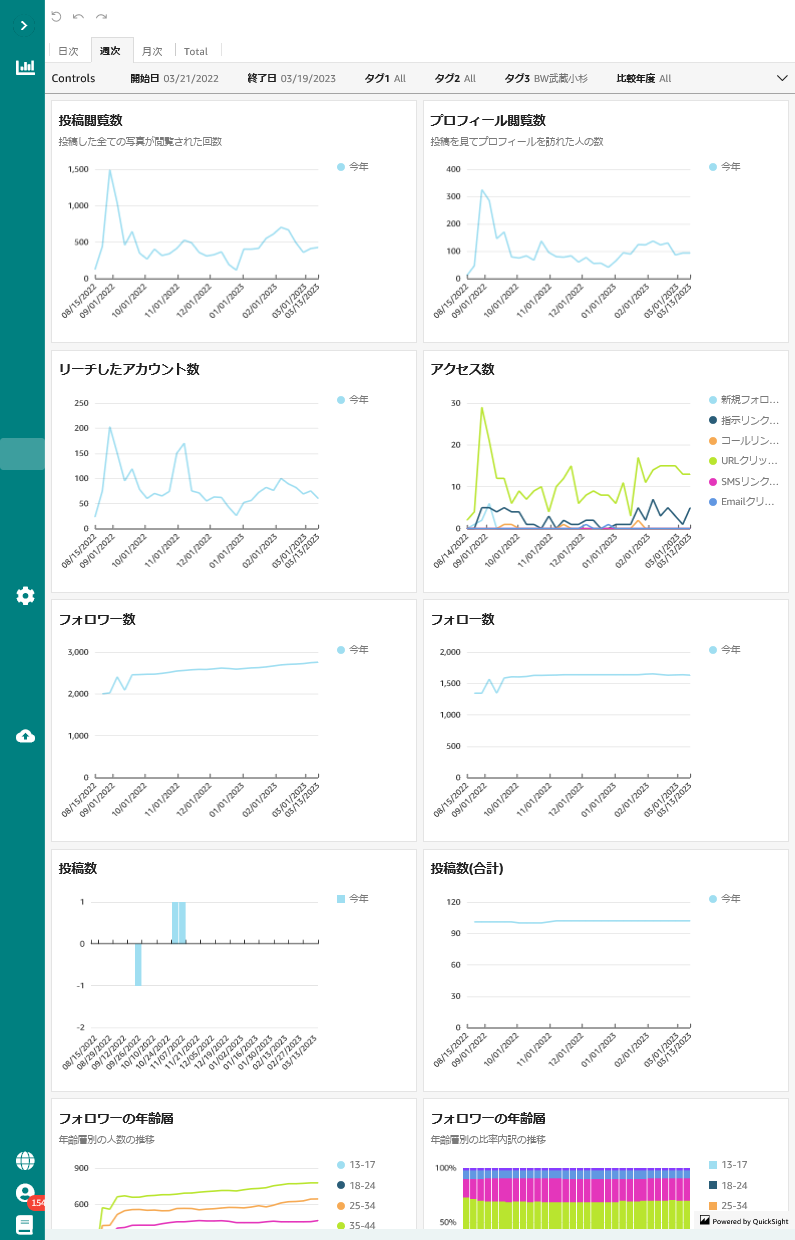This screenshot has width=795, height=1240.
Task: Open the 比較年度 All filter dropdown
Action: [x=644, y=78]
